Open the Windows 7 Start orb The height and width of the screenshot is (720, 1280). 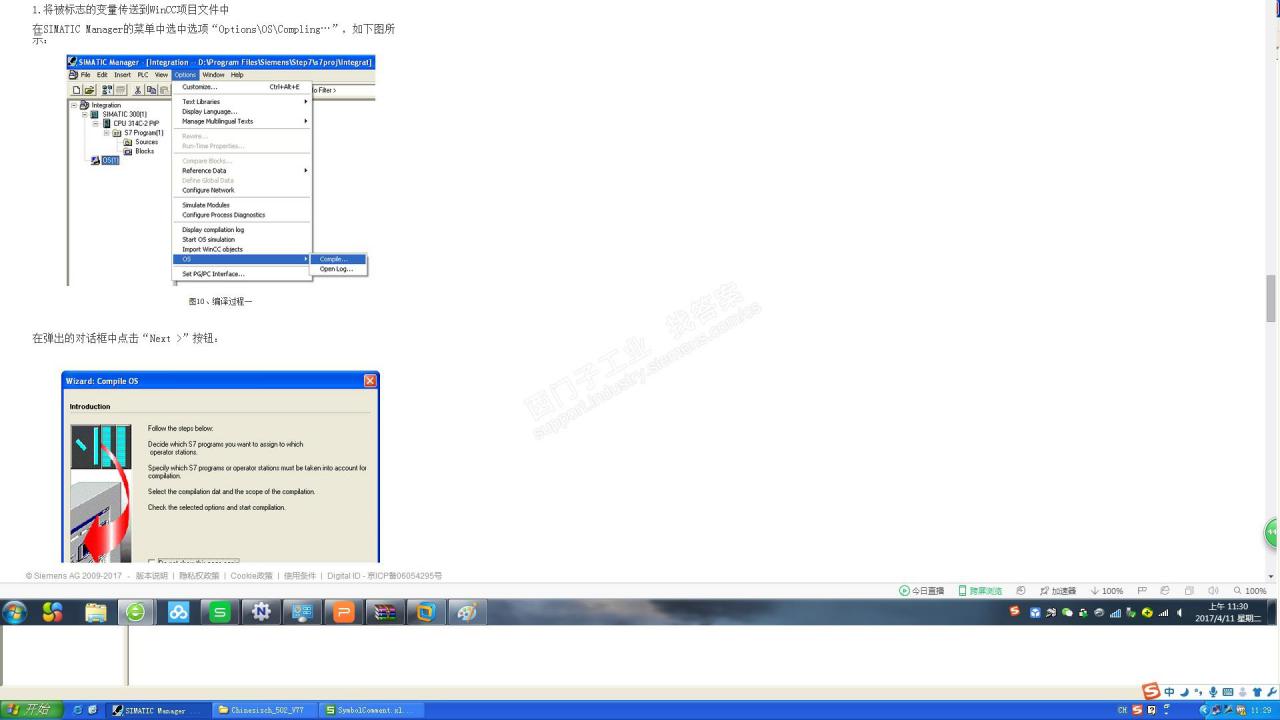coord(15,612)
